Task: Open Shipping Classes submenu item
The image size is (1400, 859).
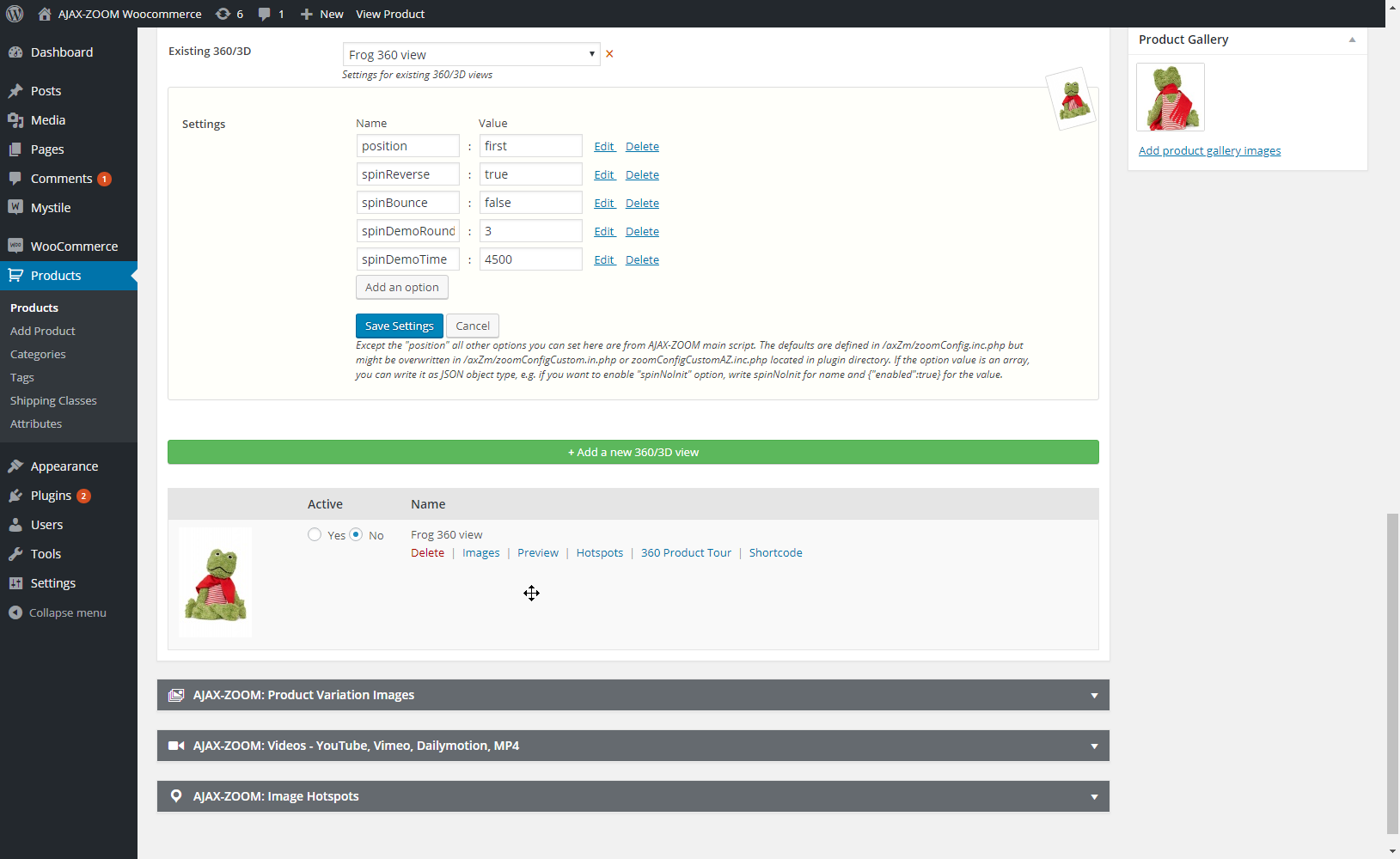Action: [x=53, y=400]
